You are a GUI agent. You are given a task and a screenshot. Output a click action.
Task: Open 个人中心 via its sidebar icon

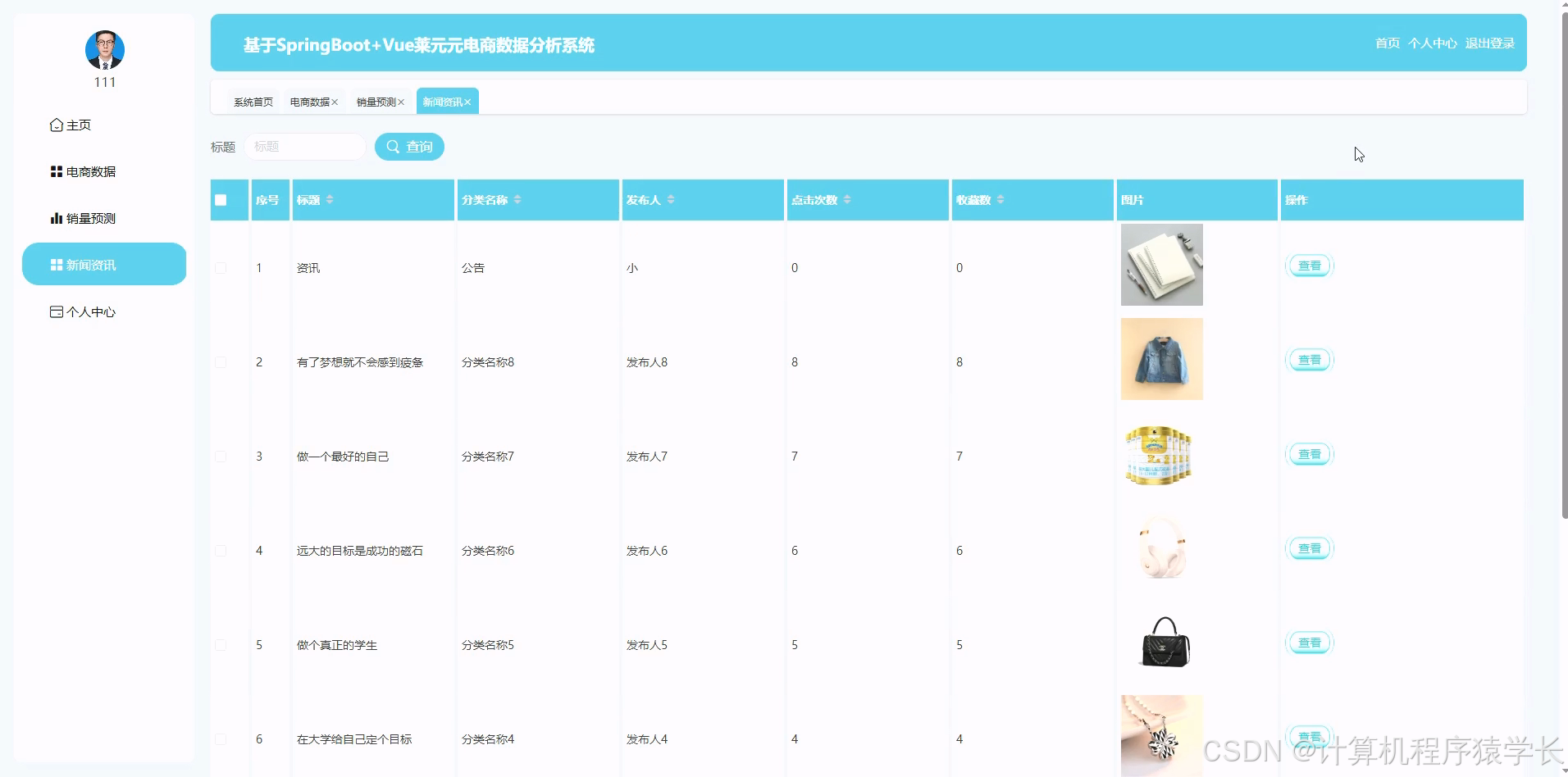55,311
